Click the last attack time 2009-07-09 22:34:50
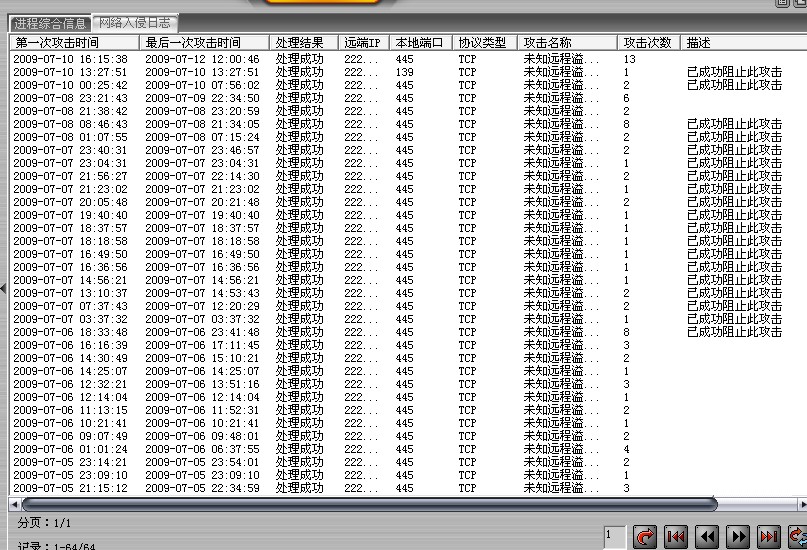 tap(202, 98)
